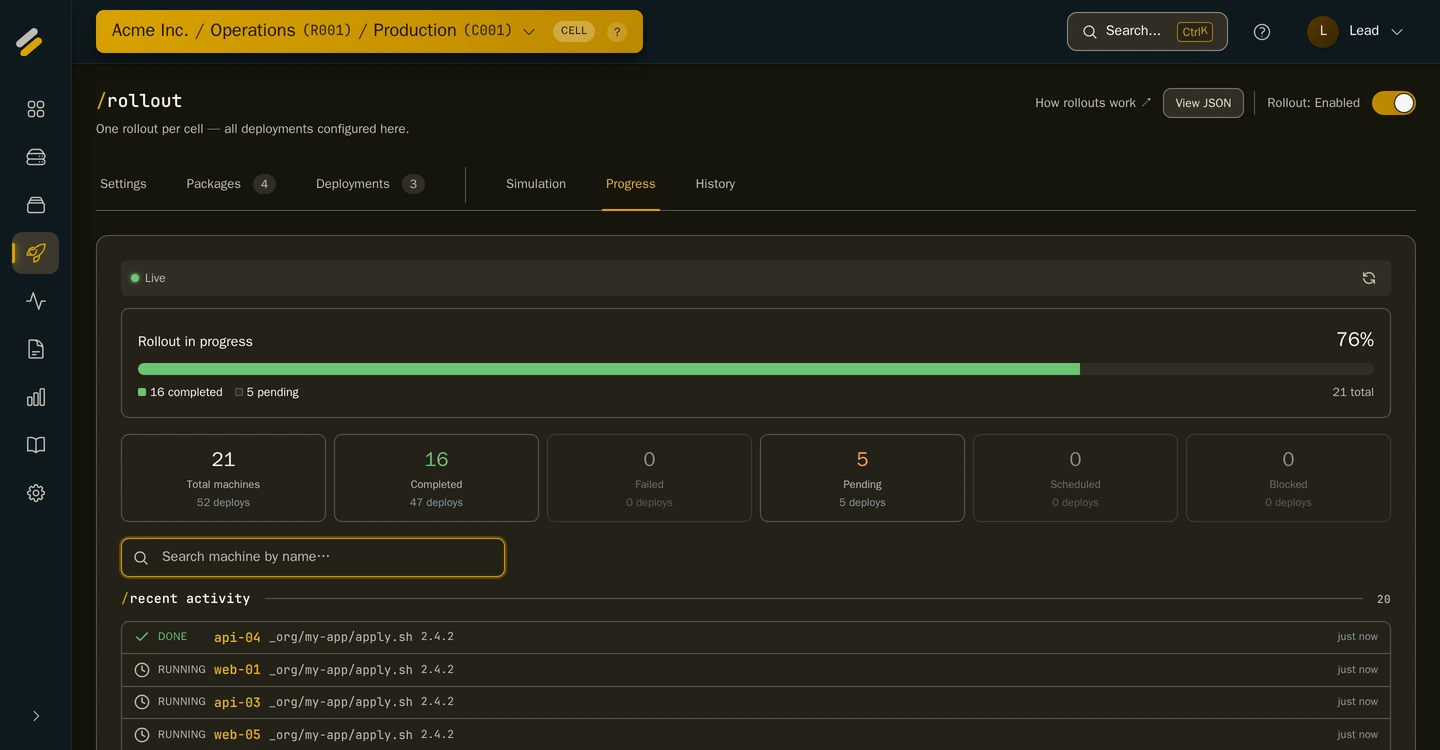This screenshot has height=750, width=1440.
Task: Switch to the Packages tab
Action: coord(231,184)
